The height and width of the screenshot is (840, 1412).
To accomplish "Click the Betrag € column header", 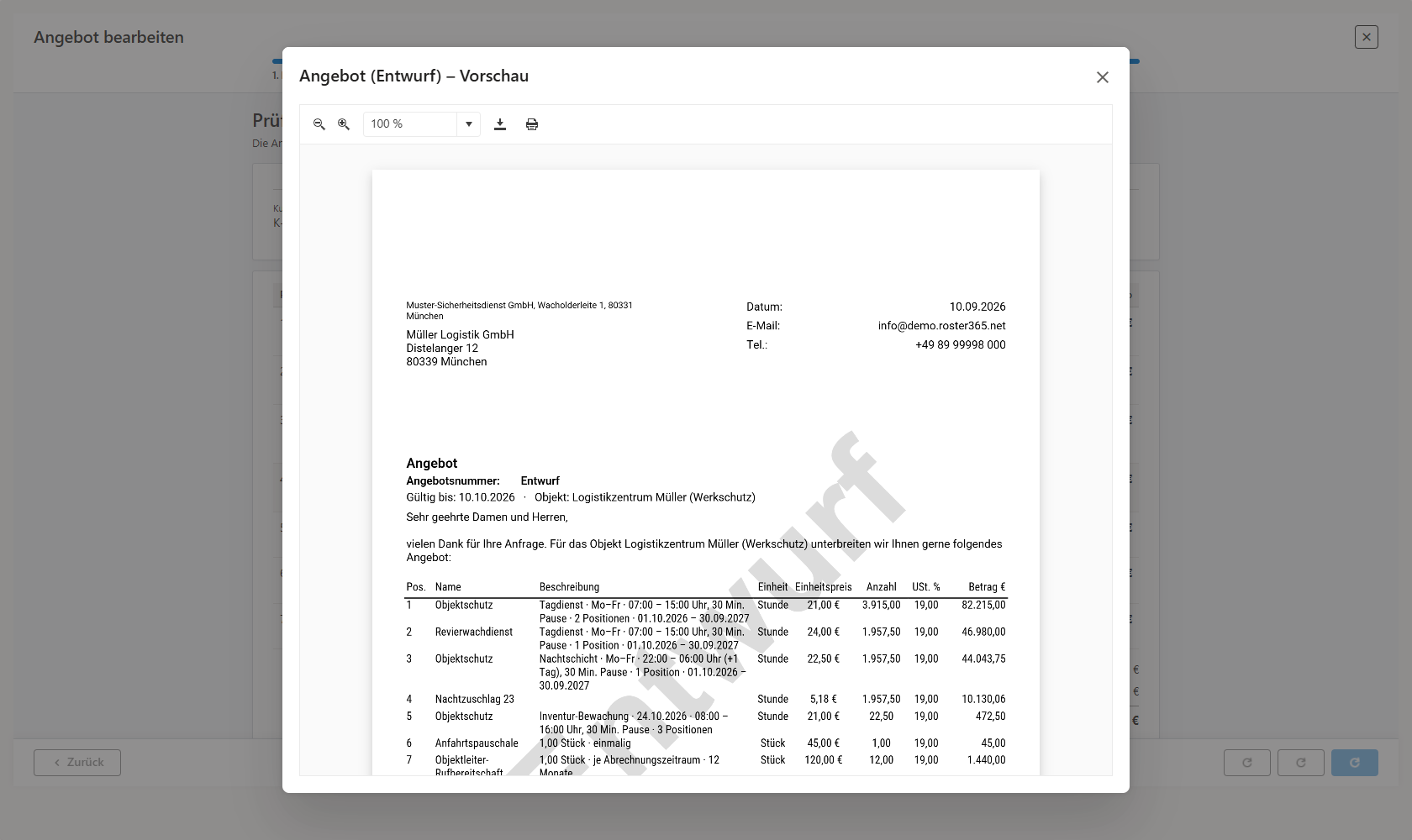I will point(987,587).
